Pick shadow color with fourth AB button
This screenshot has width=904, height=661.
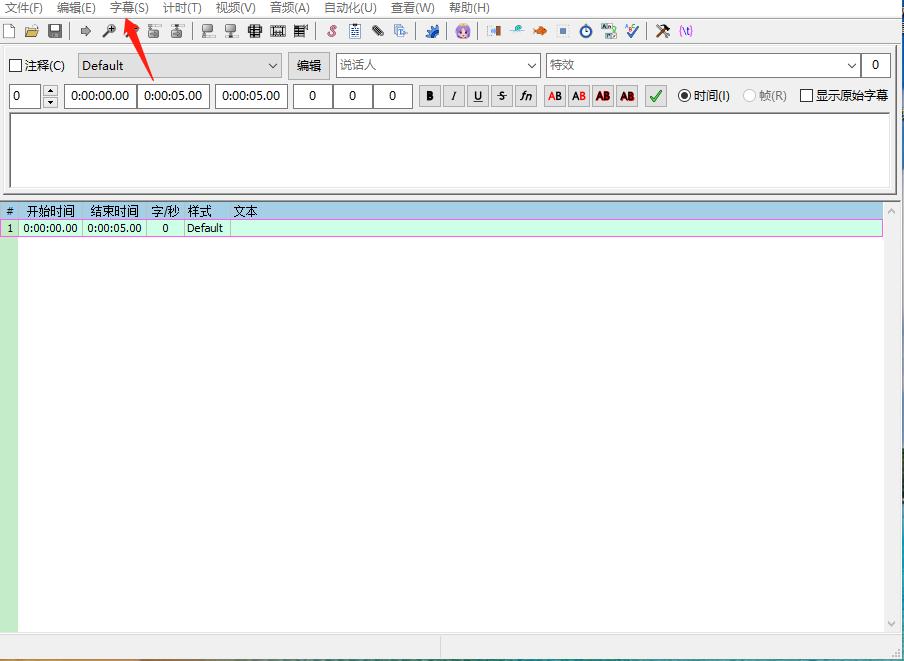click(x=627, y=96)
